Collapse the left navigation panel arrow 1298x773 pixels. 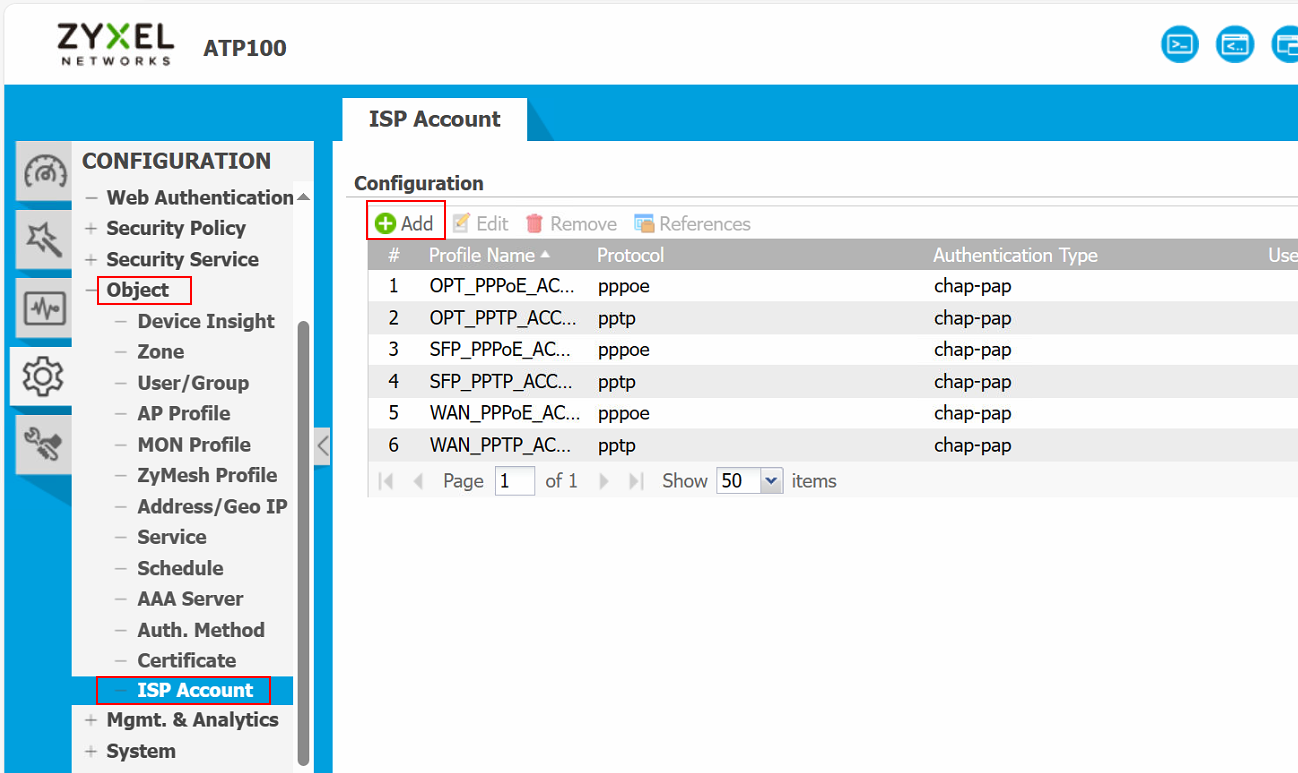coord(322,445)
